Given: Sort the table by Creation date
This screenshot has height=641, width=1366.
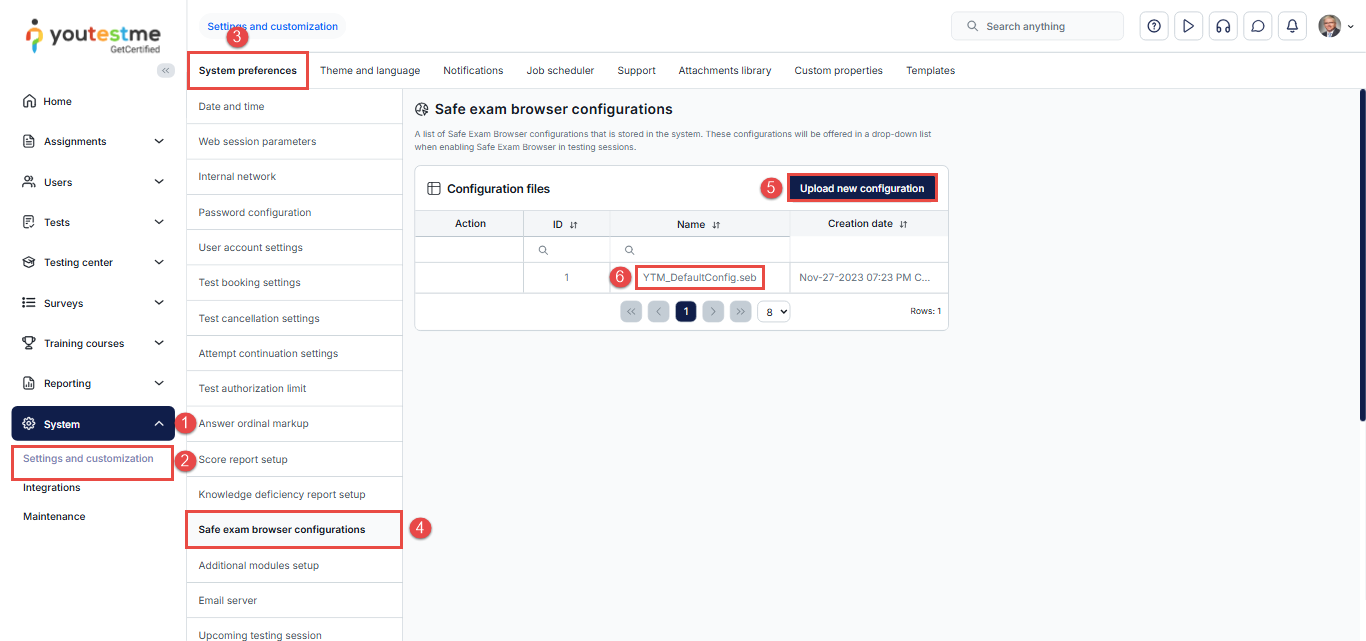Looking at the screenshot, I should [903, 225].
